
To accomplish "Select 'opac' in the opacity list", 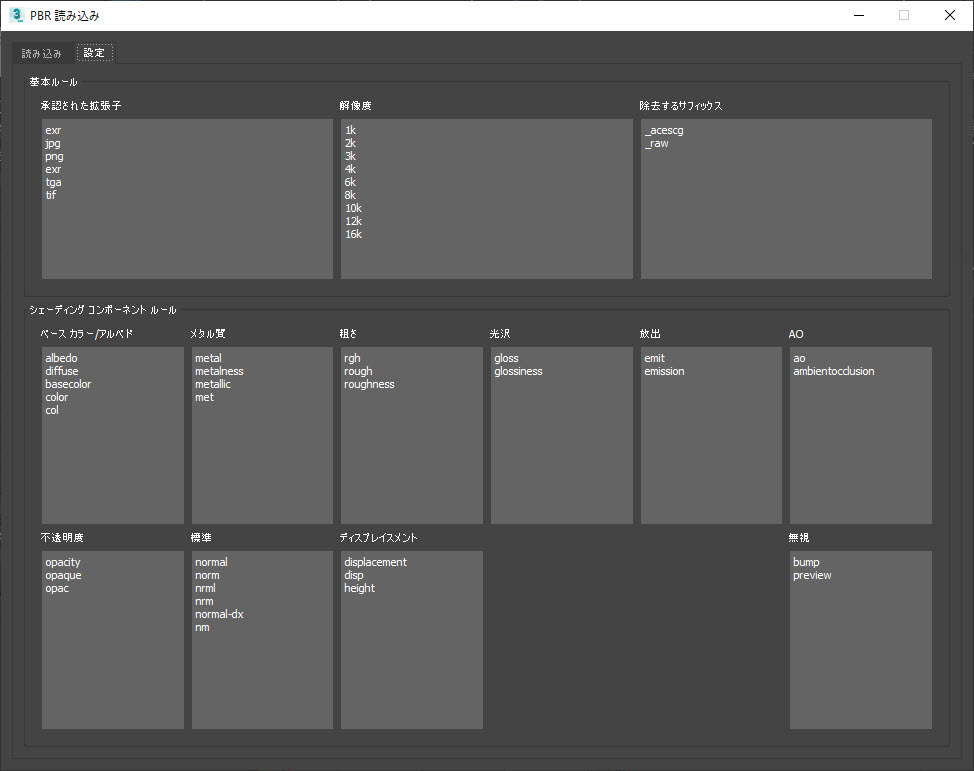I will [57, 588].
